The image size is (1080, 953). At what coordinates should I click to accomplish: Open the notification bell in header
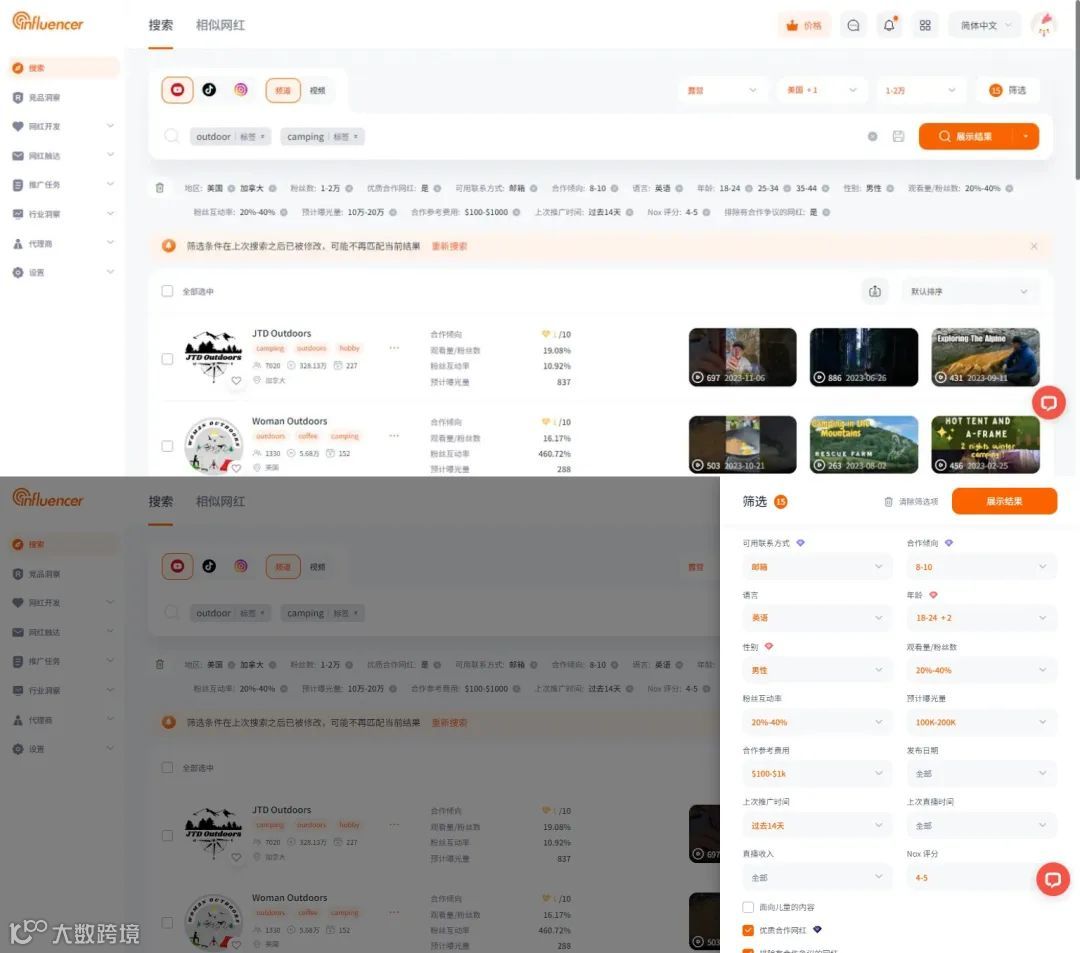889,25
